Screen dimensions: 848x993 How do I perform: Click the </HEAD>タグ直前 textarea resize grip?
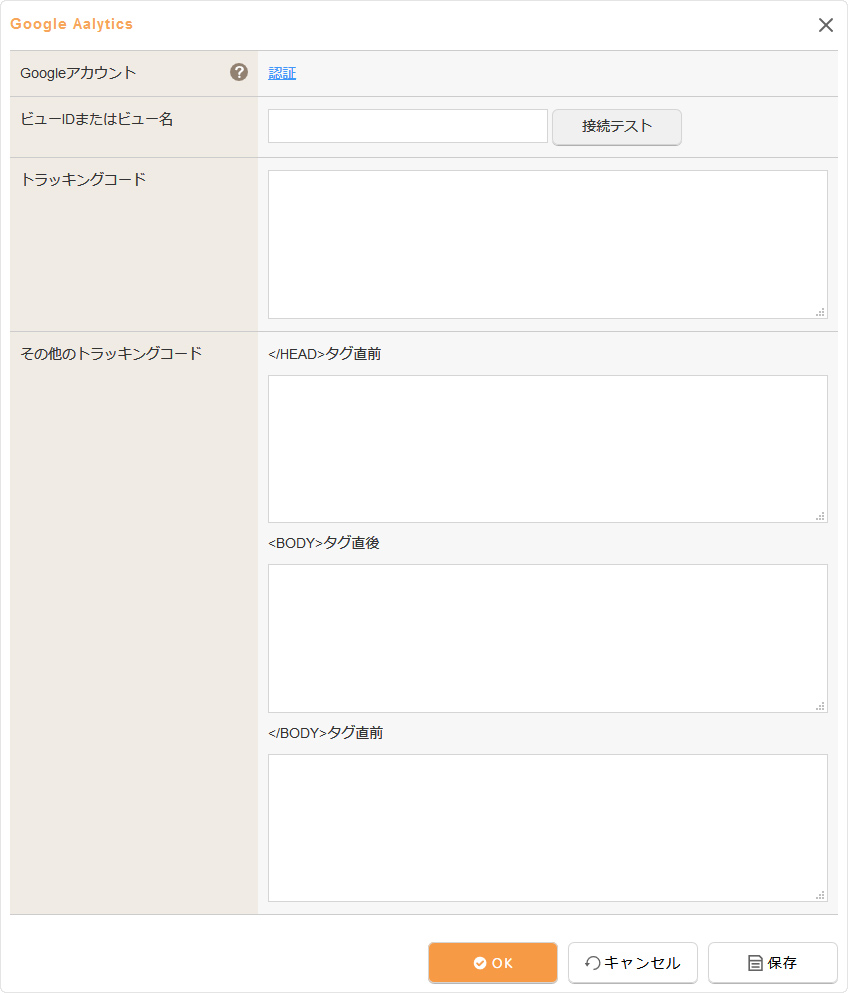[x=820, y=516]
